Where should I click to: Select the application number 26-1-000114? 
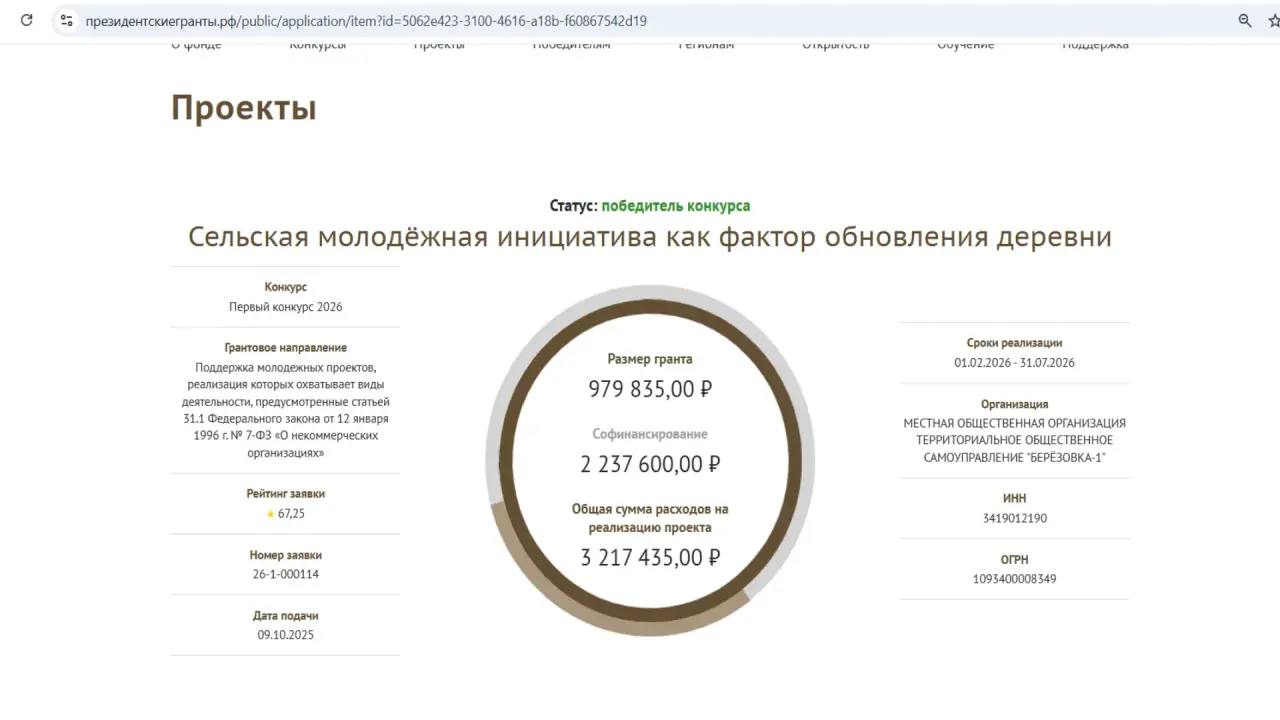click(x=287, y=574)
